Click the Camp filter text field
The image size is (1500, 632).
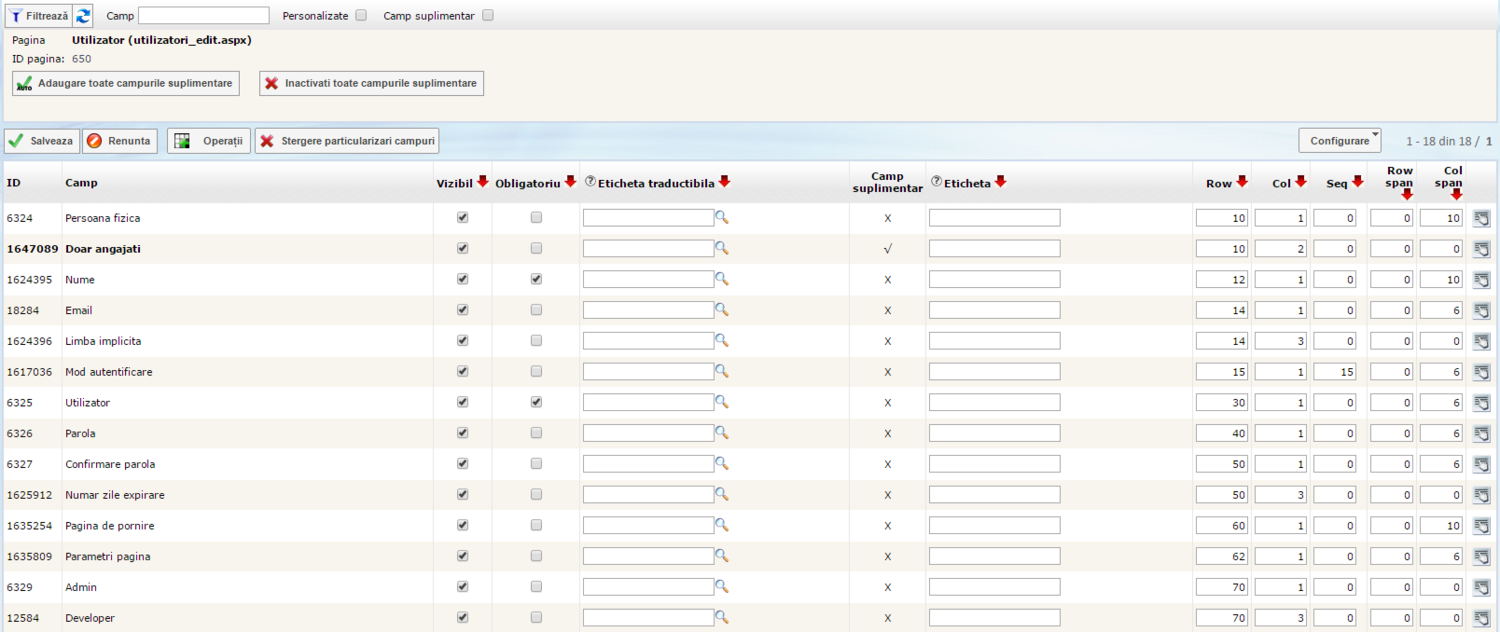[203, 16]
